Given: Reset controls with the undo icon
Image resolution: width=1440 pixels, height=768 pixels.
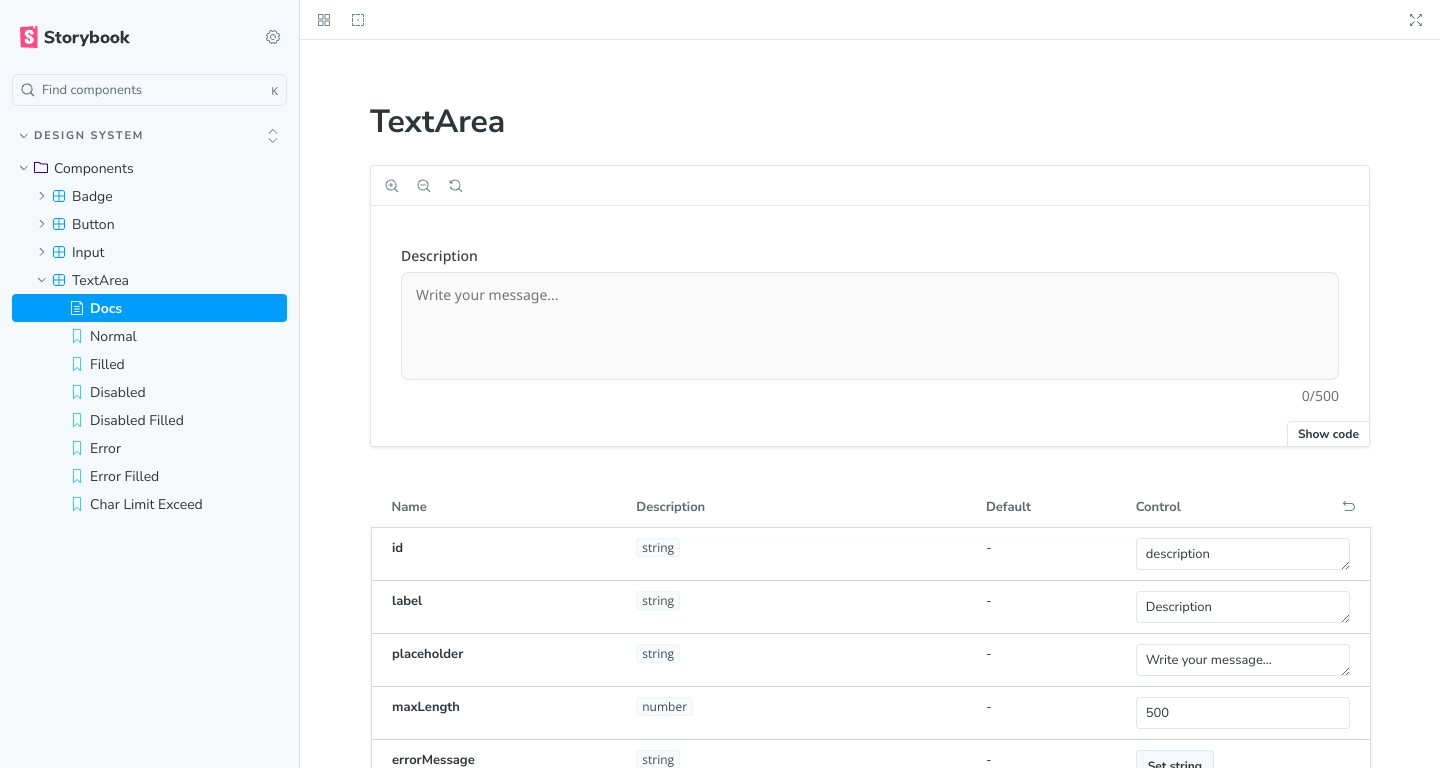Looking at the screenshot, I should (1349, 506).
